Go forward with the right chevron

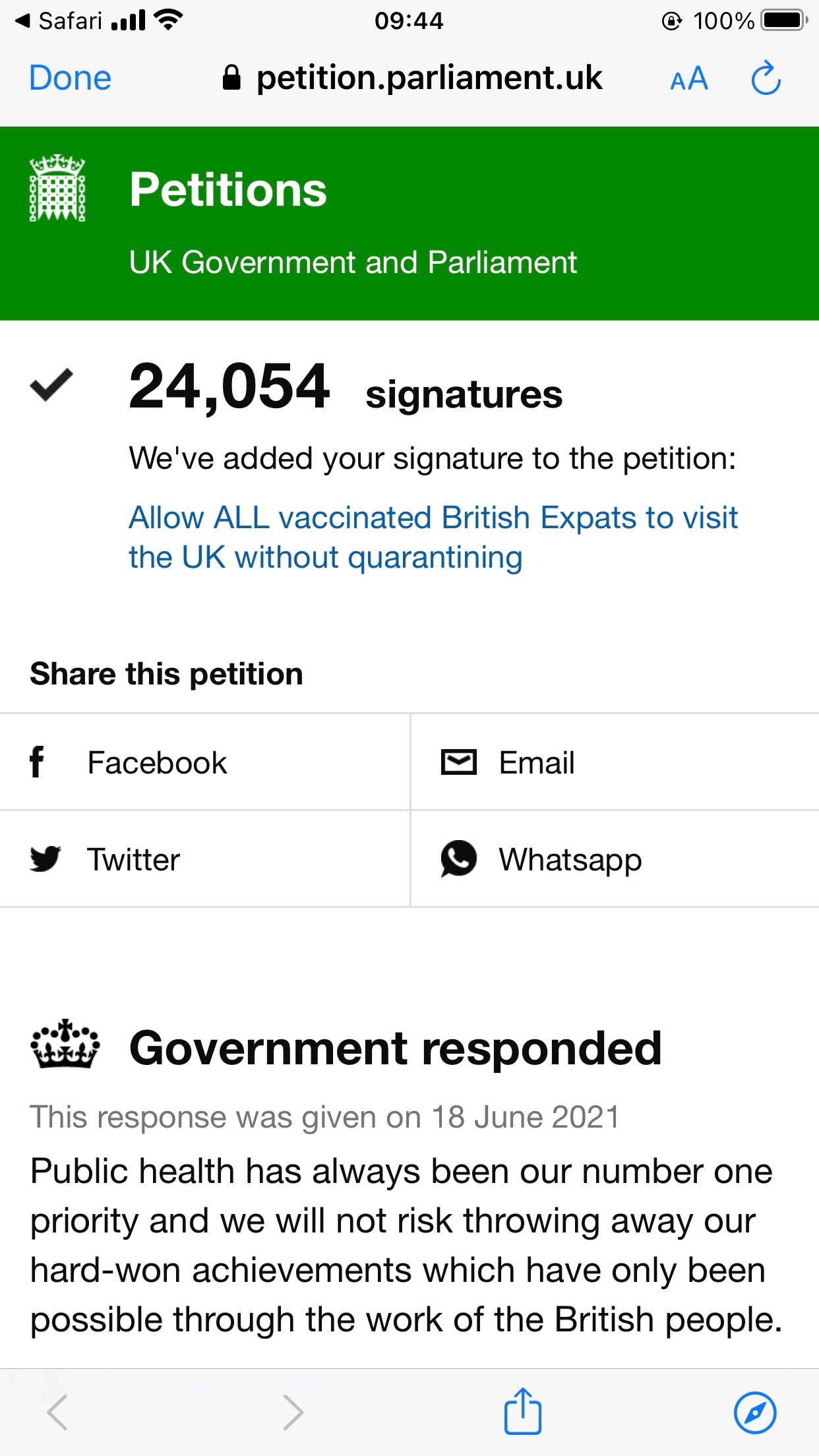click(293, 1412)
